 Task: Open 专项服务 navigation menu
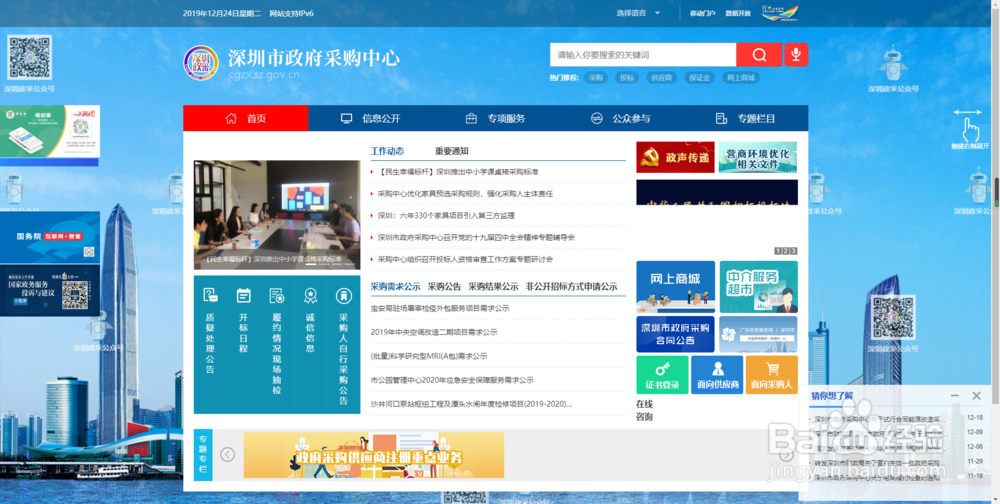pos(496,118)
